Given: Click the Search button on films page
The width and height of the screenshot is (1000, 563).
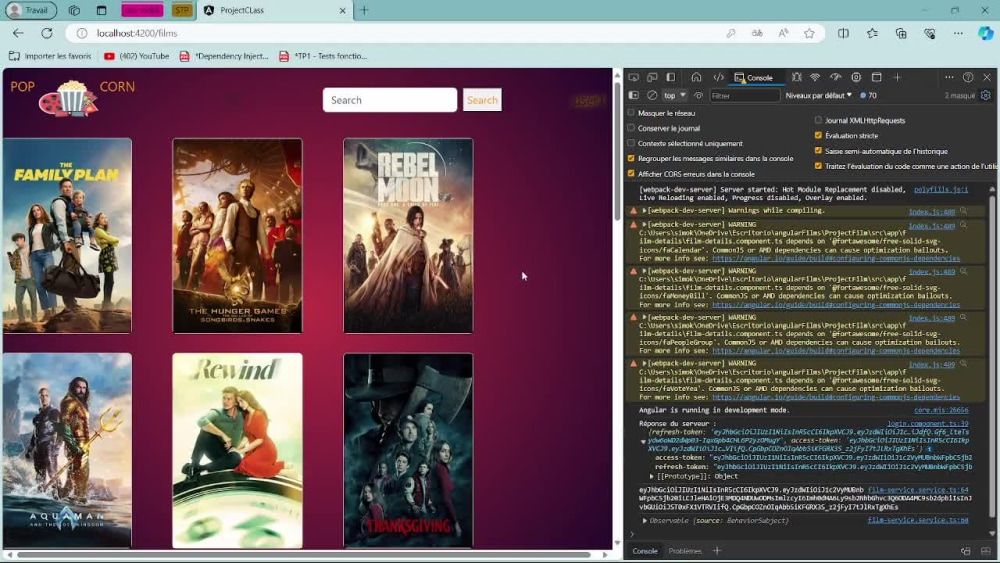Looking at the screenshot, I should point(482,100).
